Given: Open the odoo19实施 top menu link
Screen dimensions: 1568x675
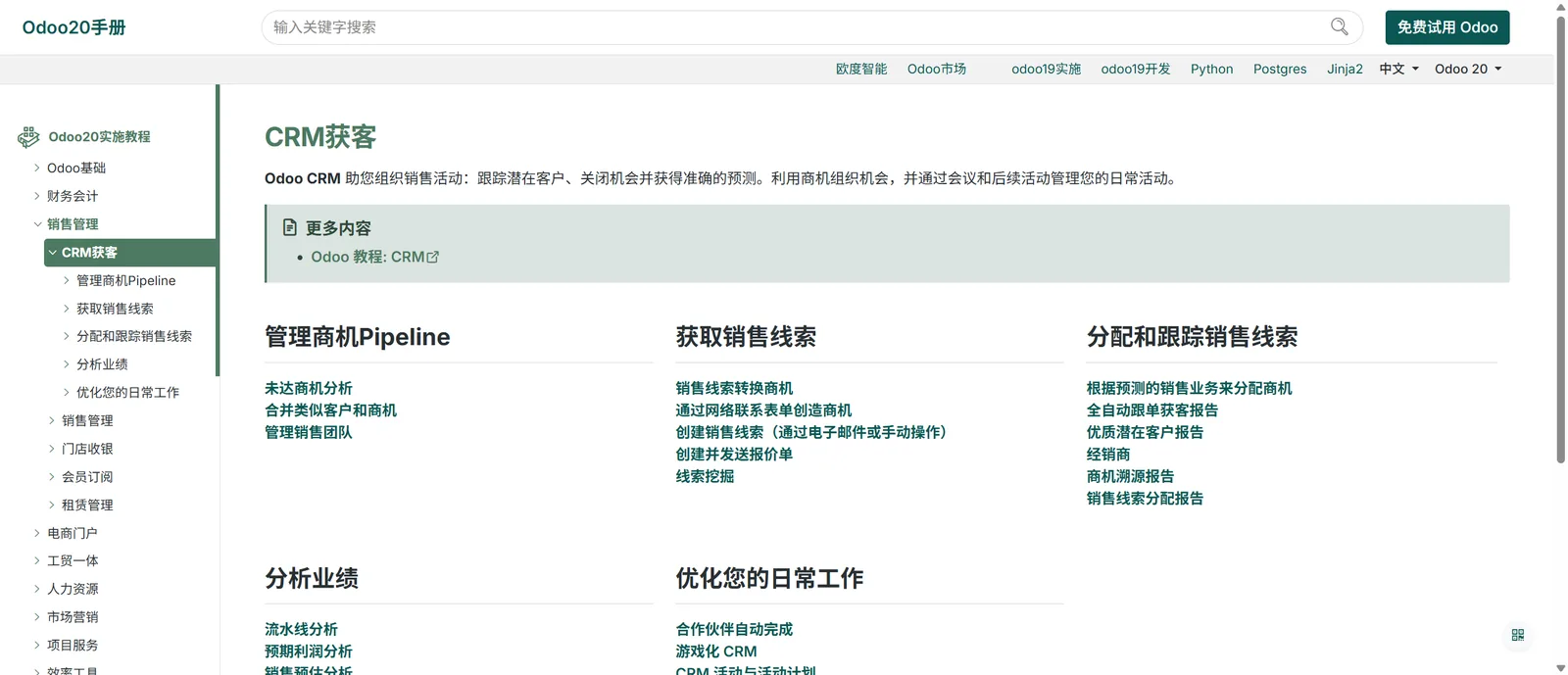Looking at the screenshot, I should [1047, 69].
